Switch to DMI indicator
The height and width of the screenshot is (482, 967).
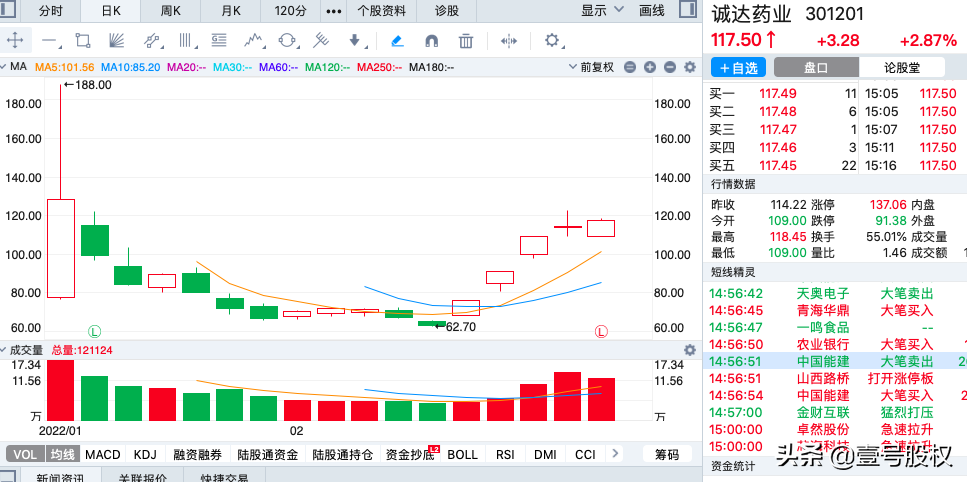coord(545,455)
